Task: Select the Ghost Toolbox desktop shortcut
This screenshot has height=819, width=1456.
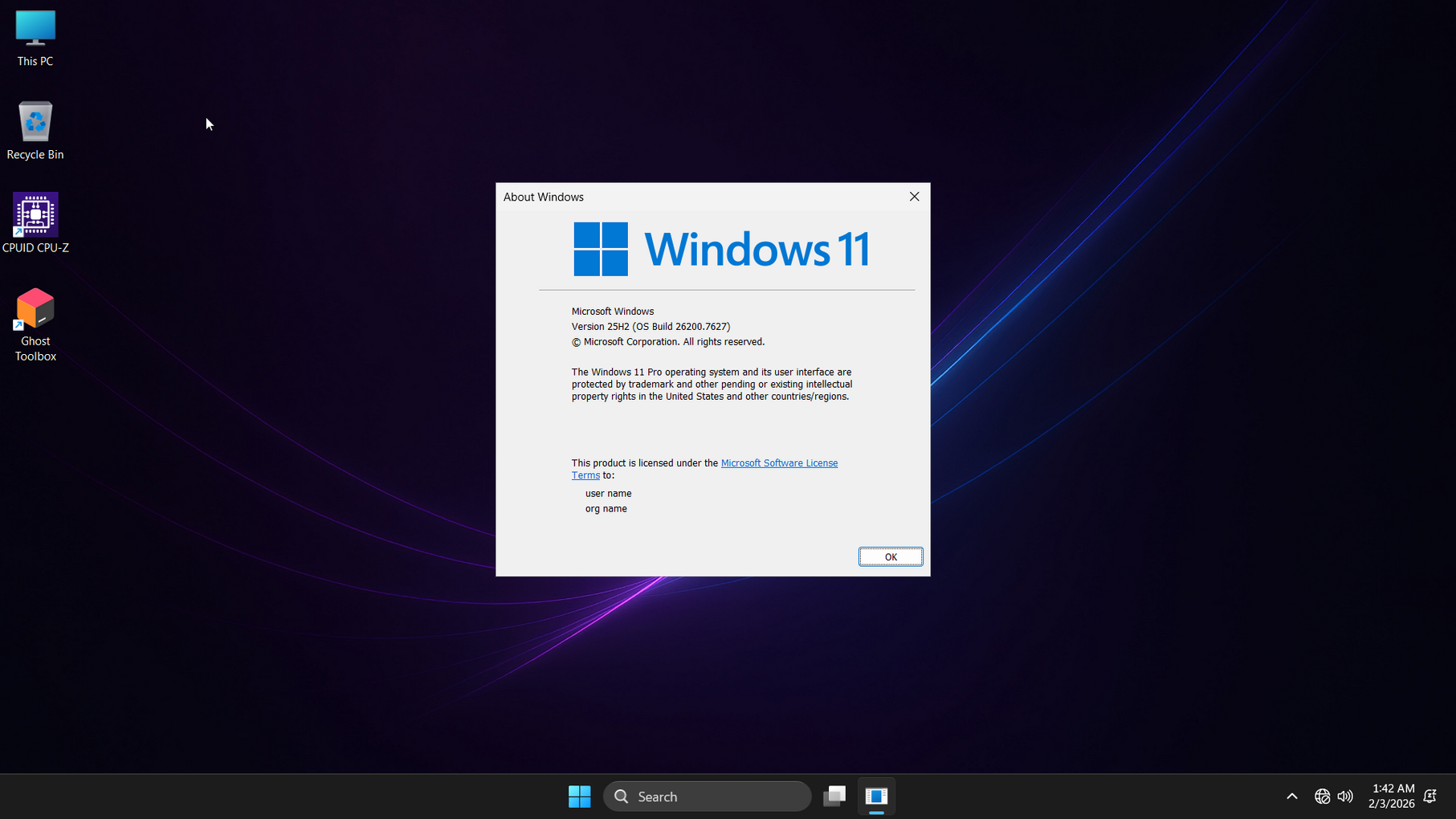Action: pyautogui.click(x=35, y=310)
